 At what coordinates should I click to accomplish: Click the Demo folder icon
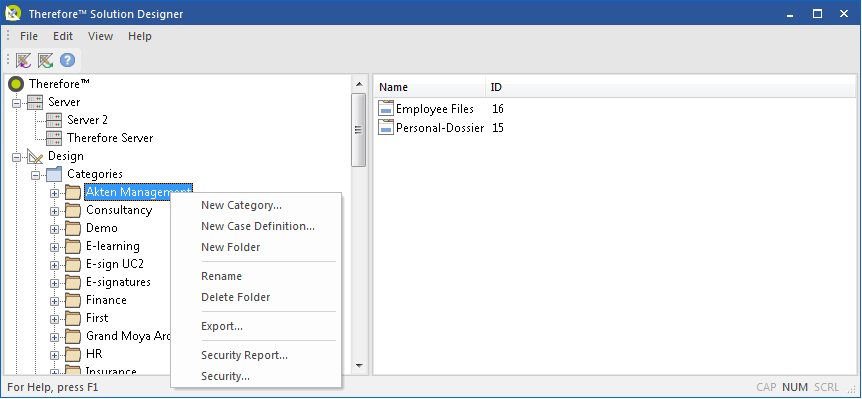tap(73, 229)
